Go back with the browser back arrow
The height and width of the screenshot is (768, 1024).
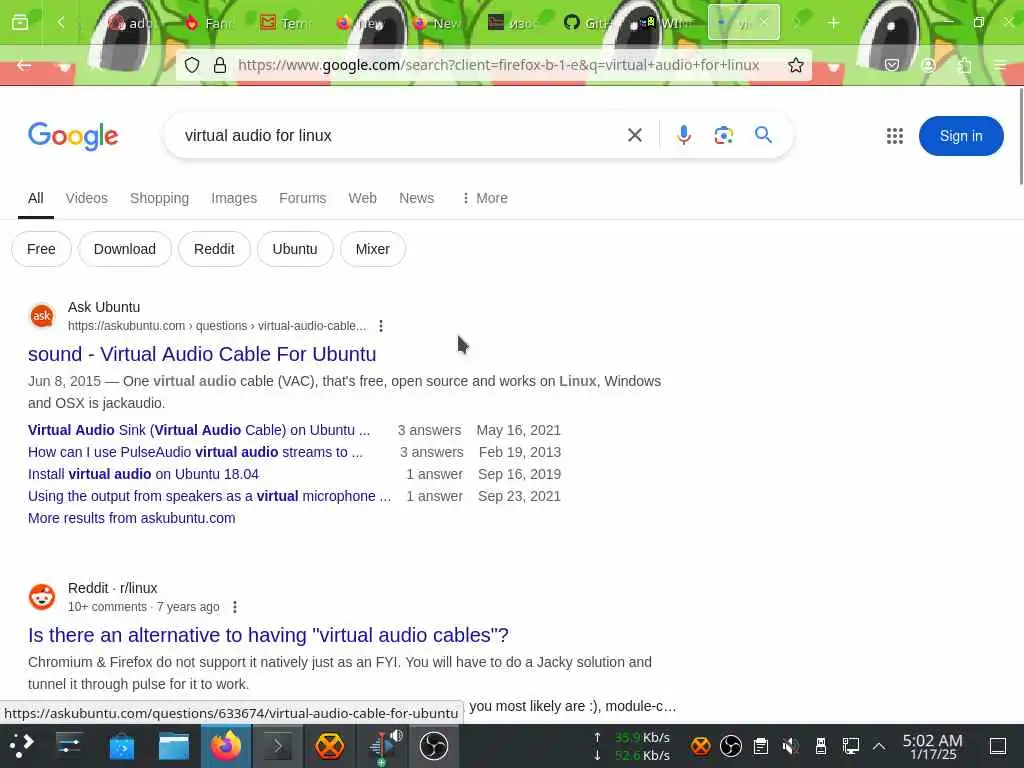(24, 65)
